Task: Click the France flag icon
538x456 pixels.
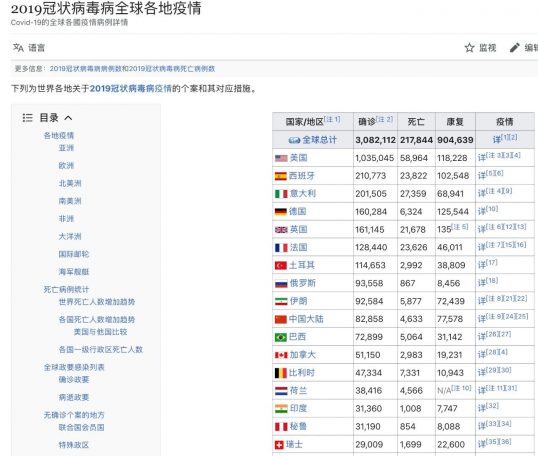Action: (281, 247)
